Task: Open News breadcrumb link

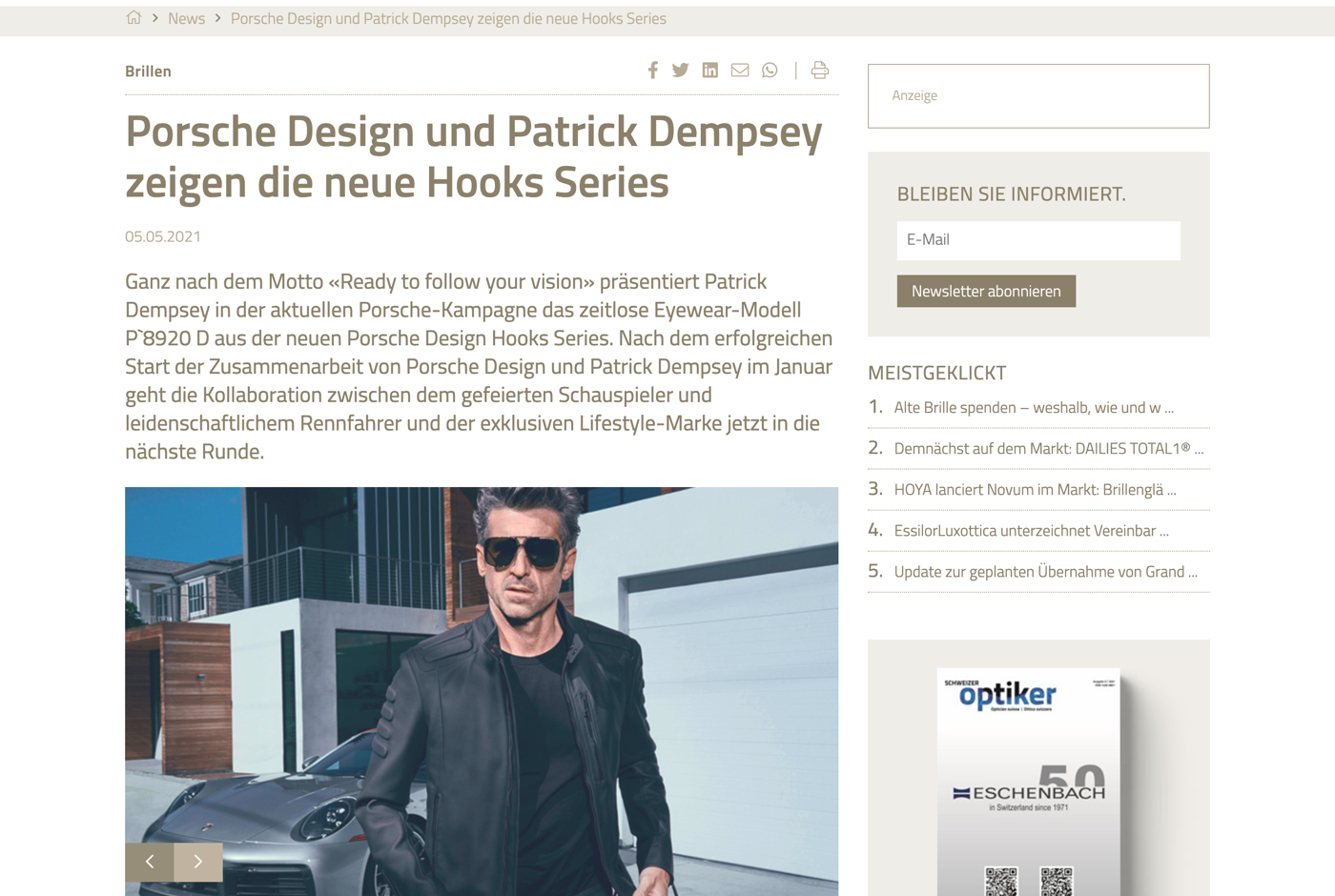Action: [186, 19]
